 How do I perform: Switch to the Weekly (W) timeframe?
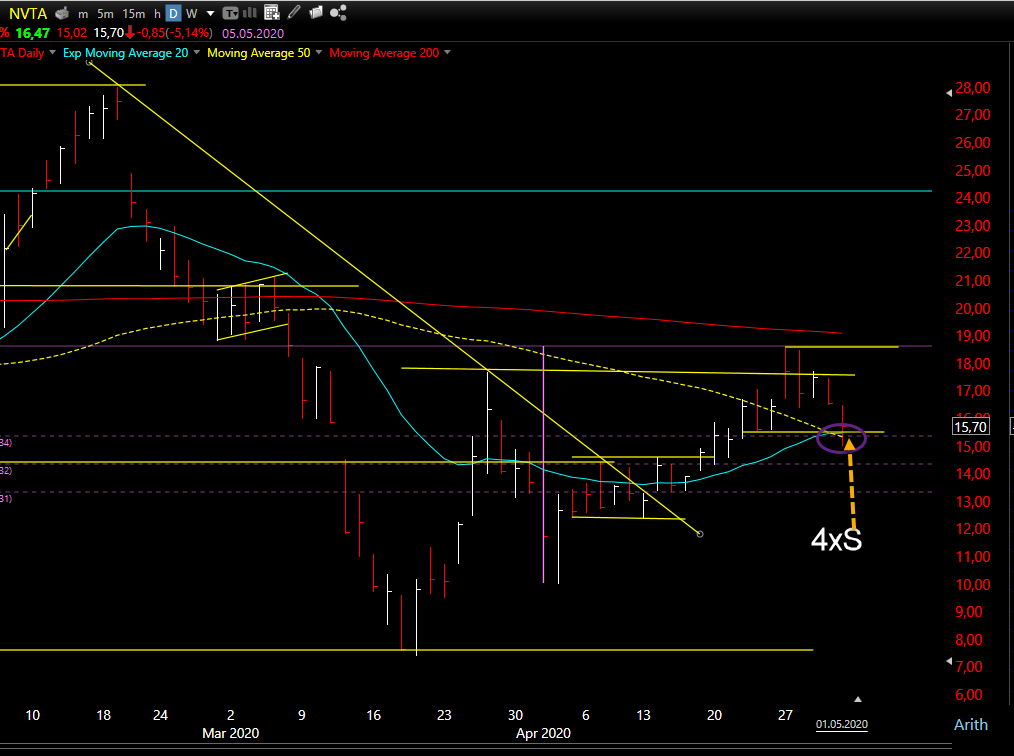click(x=191, y=14)
